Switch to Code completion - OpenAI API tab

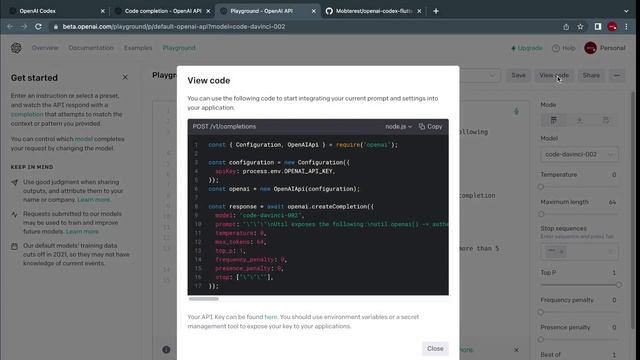pos(163,11)
